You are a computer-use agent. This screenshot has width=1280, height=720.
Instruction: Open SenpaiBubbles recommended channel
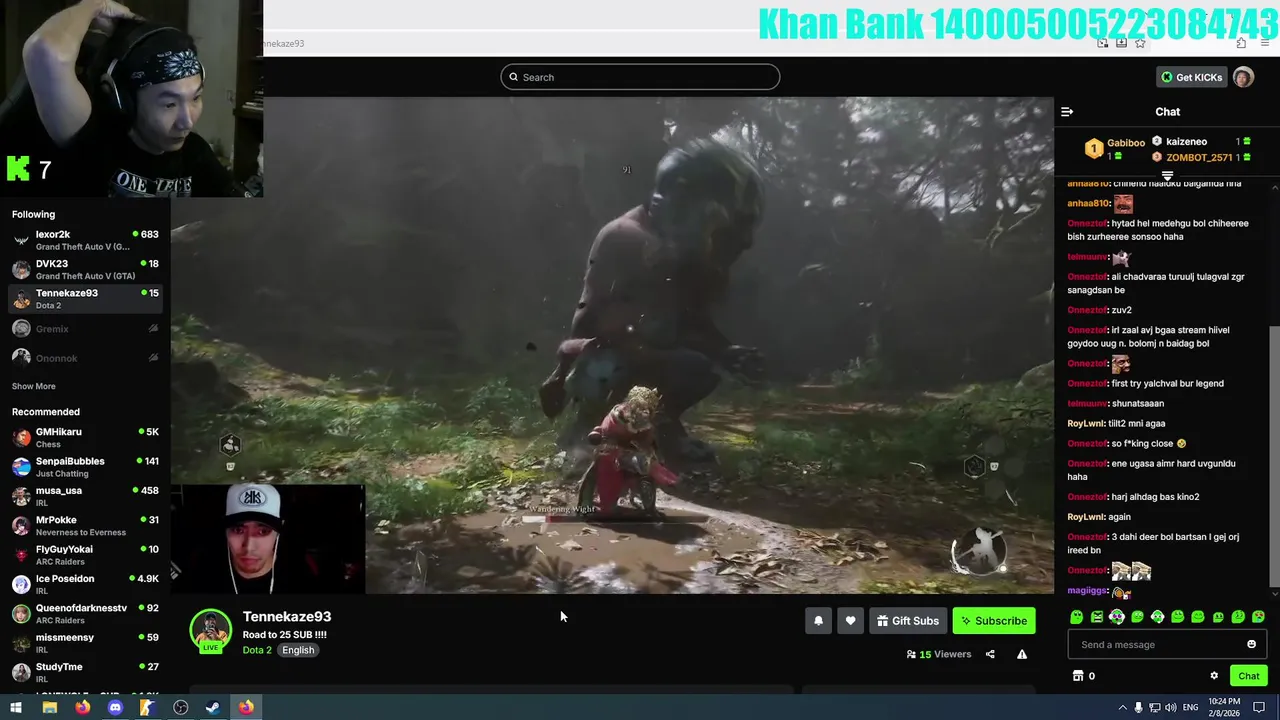point(85,466)
